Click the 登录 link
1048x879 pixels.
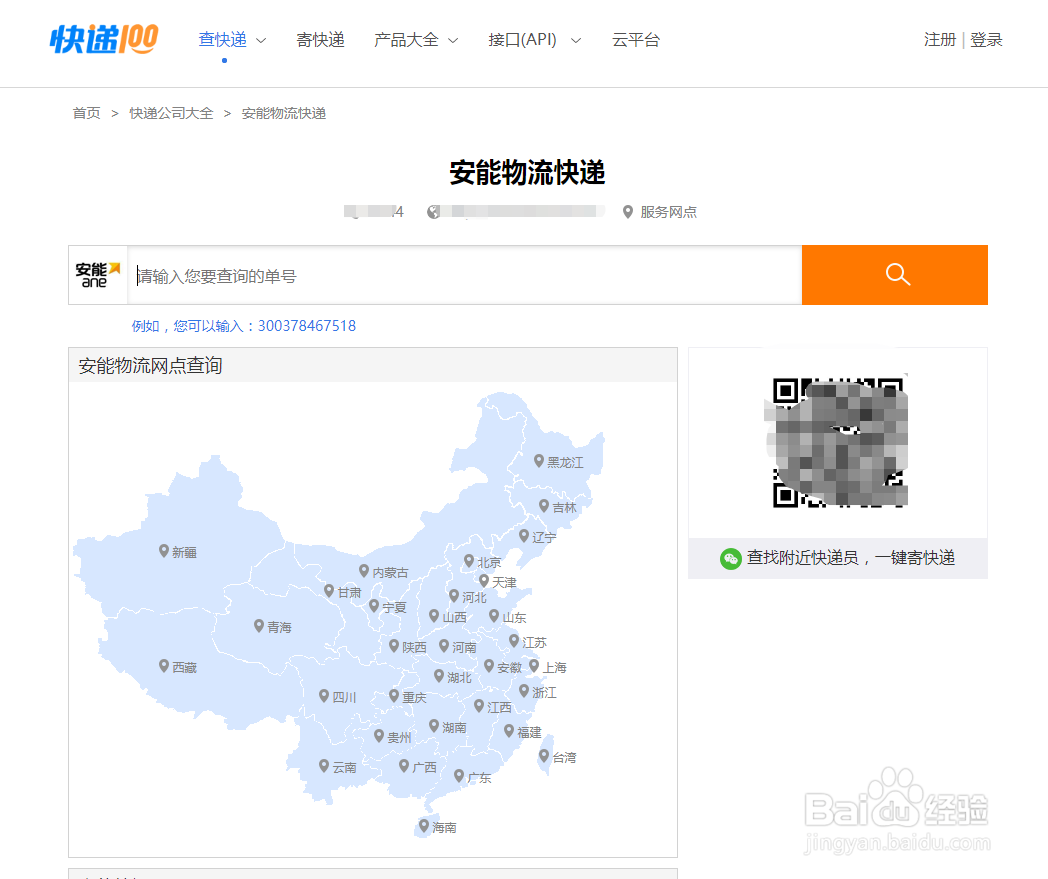tap(987, 40)
